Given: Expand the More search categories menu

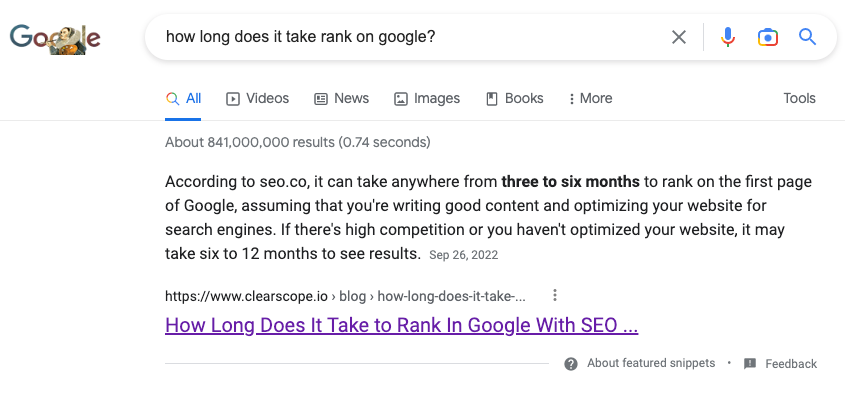Looking at the screenshot, I should pyautogui.click(x=591, y=99).
